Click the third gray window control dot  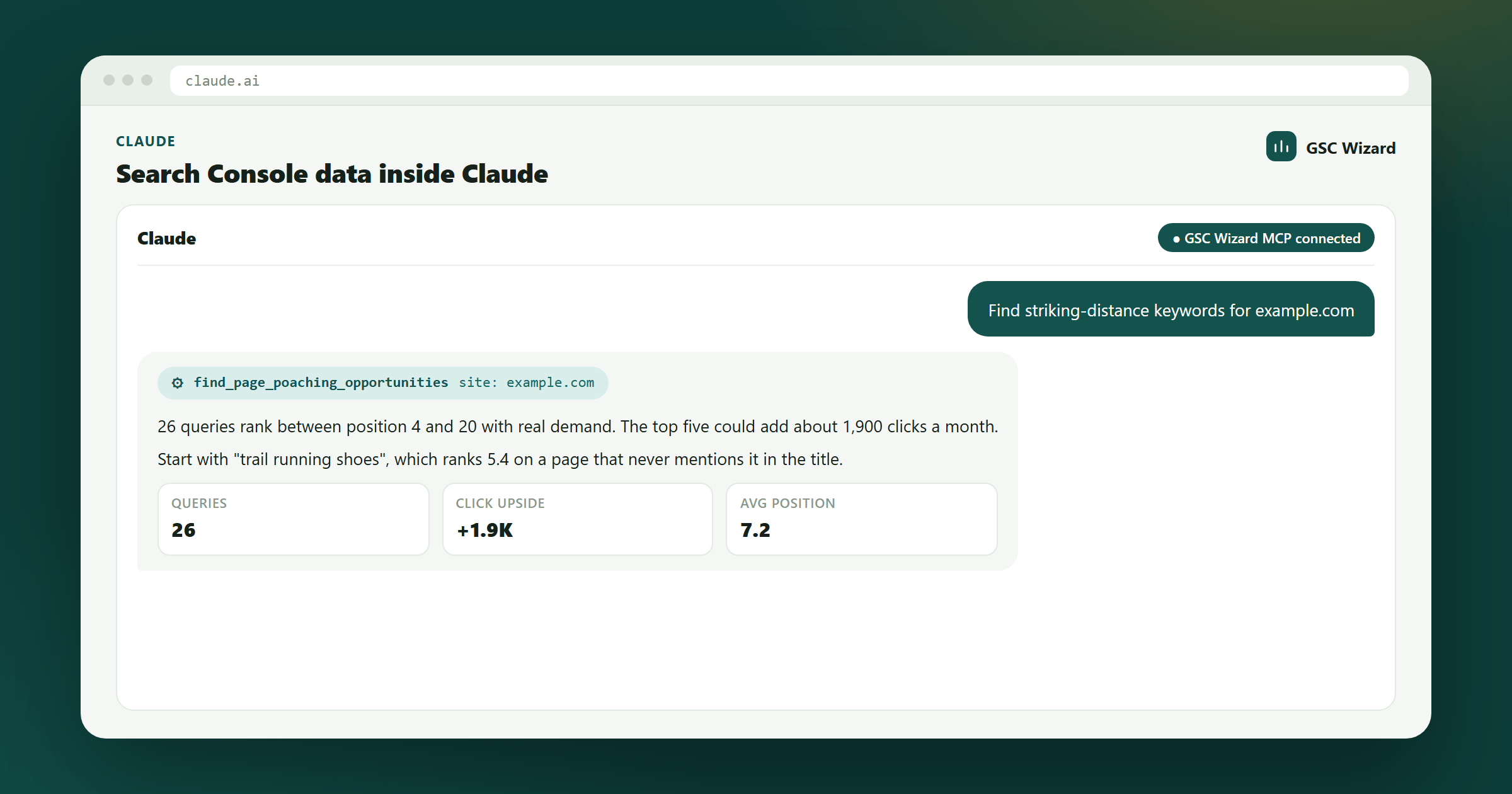[147, 80]
